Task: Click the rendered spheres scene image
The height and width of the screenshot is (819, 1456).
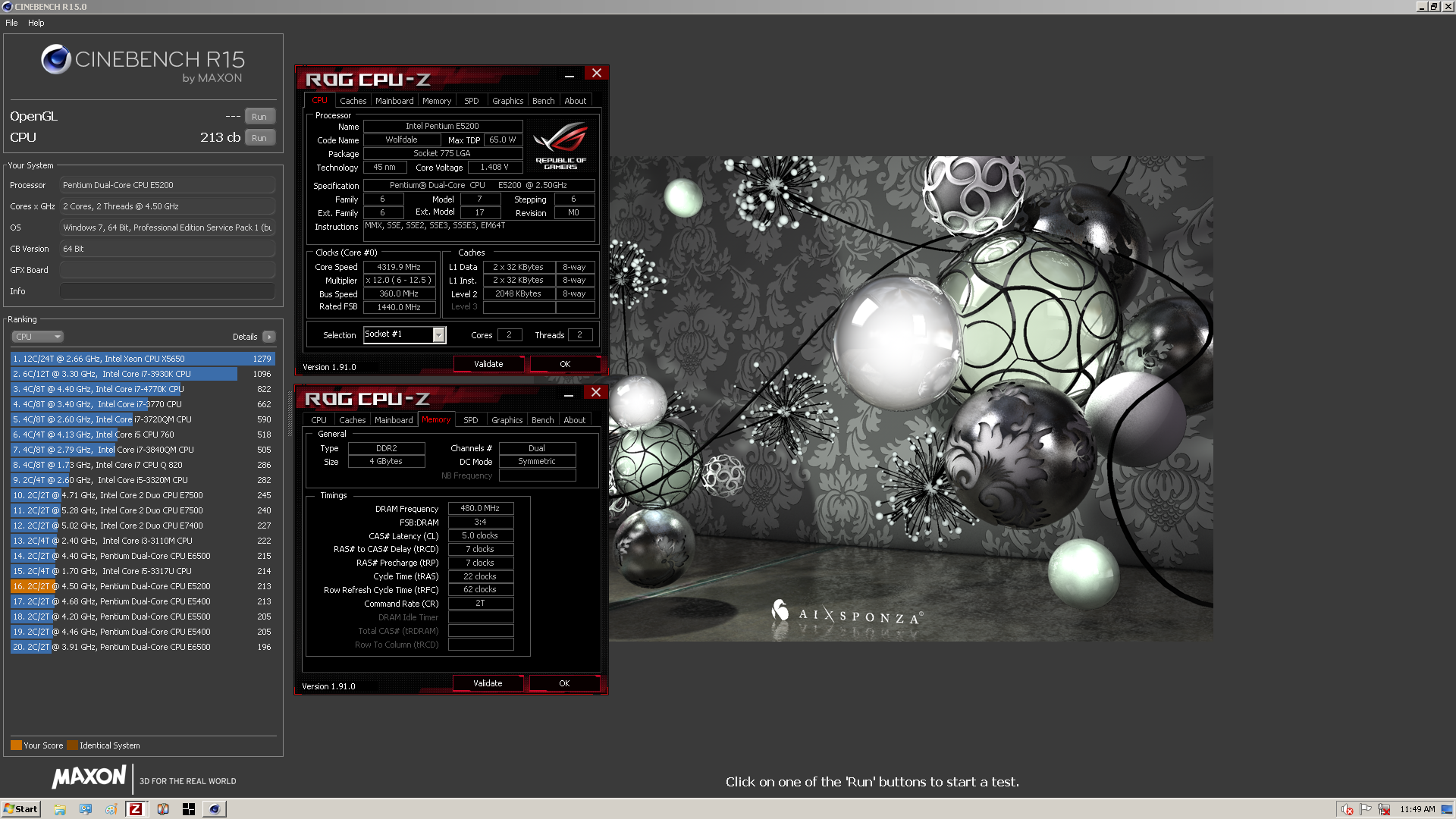Action: pos(911,399)
